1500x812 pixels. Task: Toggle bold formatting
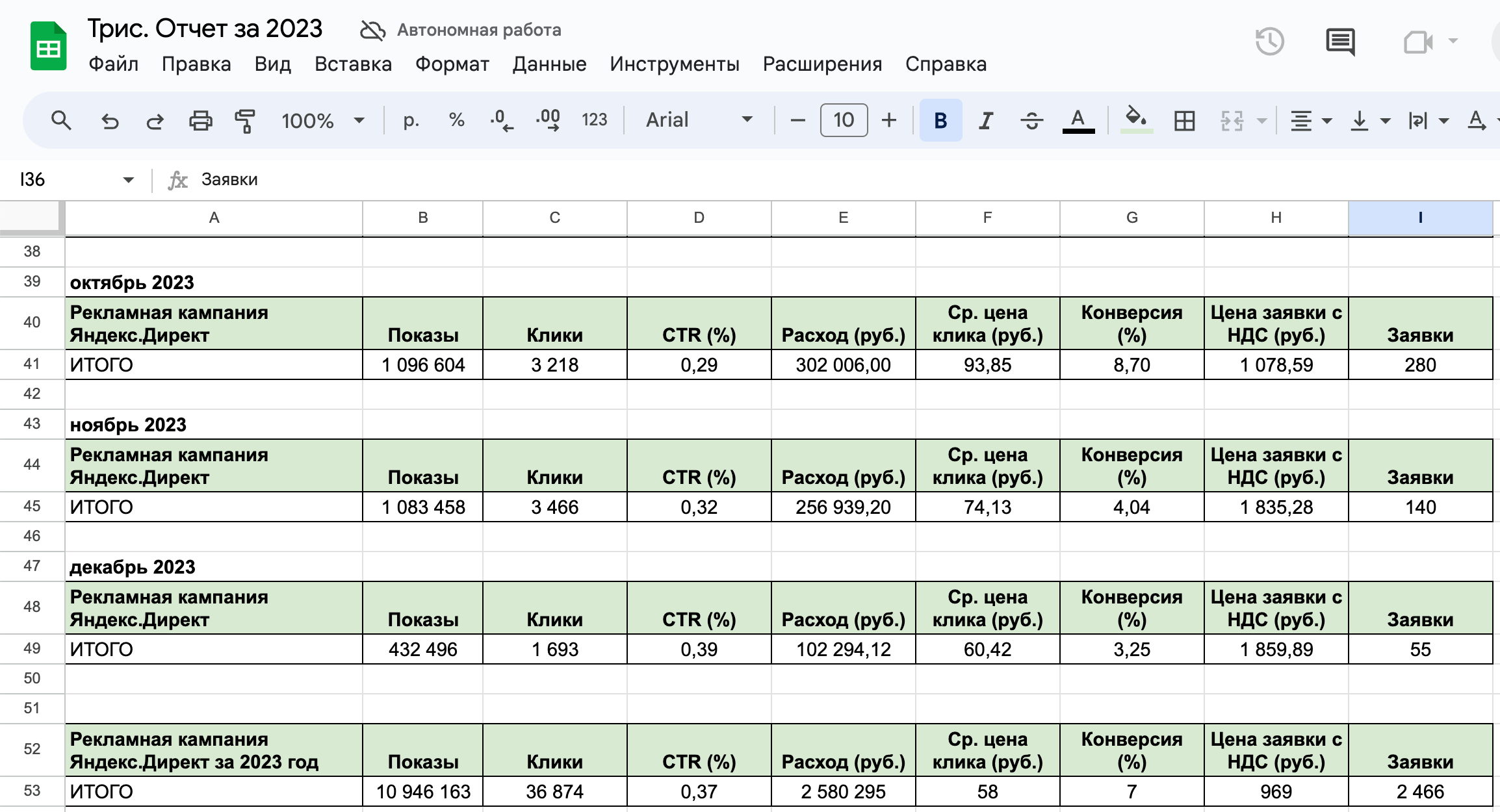[x=940, y=120]
